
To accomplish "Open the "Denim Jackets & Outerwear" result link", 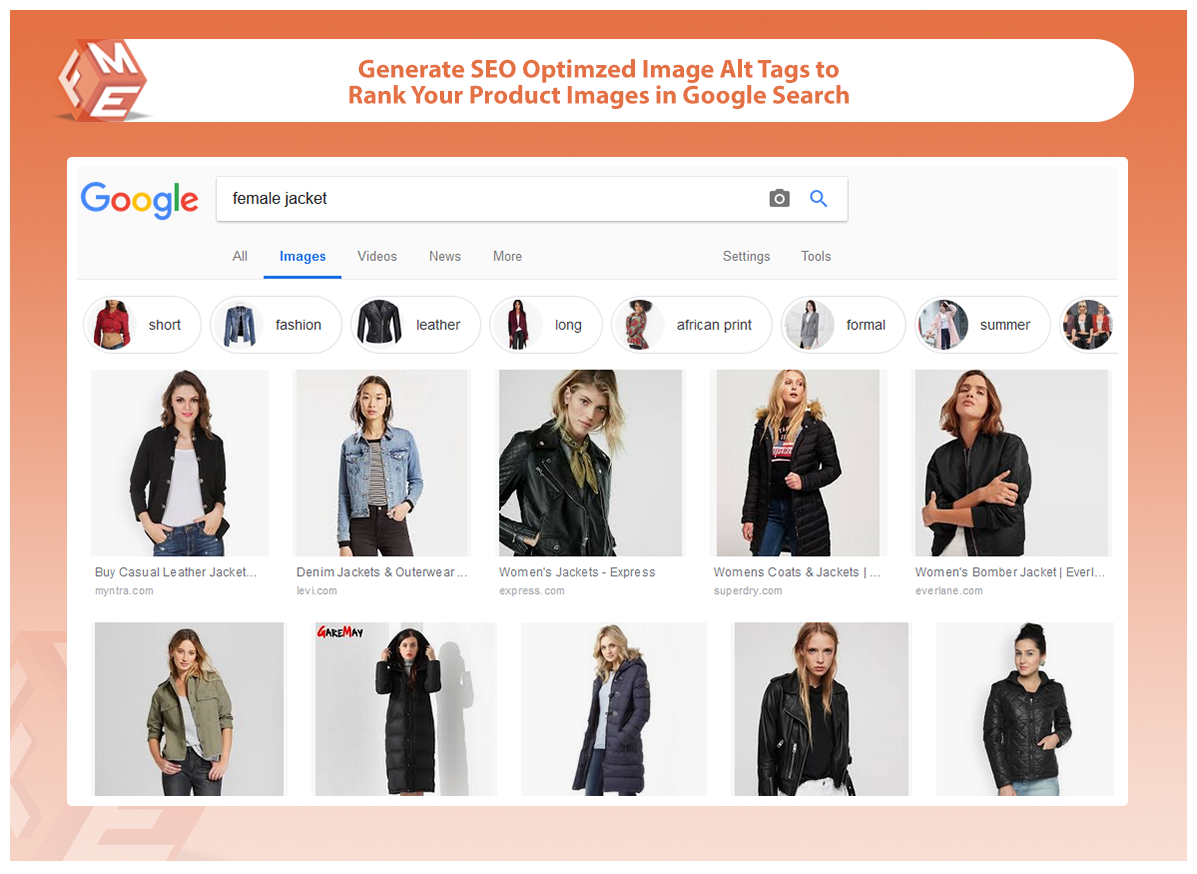I will [x=381, y=573].
